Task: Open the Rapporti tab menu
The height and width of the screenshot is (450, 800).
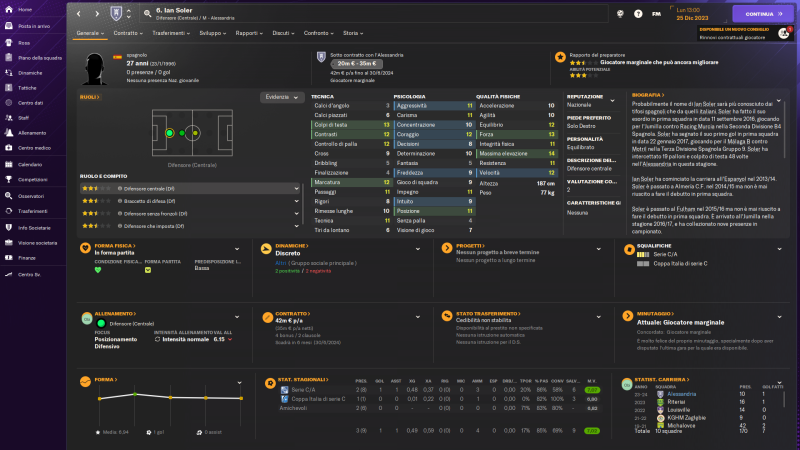Action: coord(249,33)
